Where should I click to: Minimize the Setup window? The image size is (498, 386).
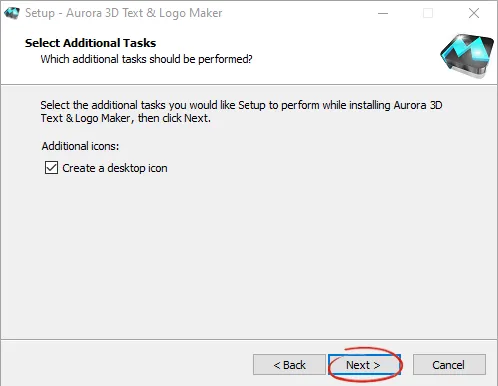tap(383, 13)
